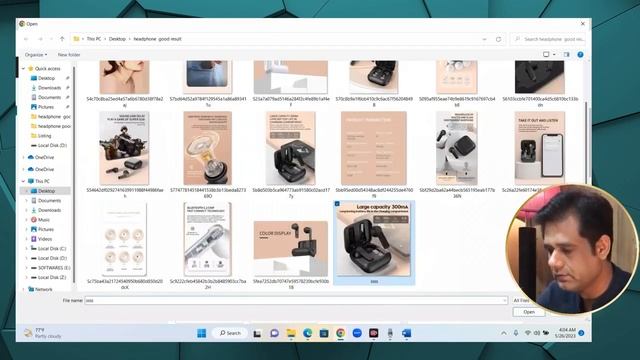The image size is (640, 360).
Task: Show hidden tray icons chevron
Action: [504, 333]
